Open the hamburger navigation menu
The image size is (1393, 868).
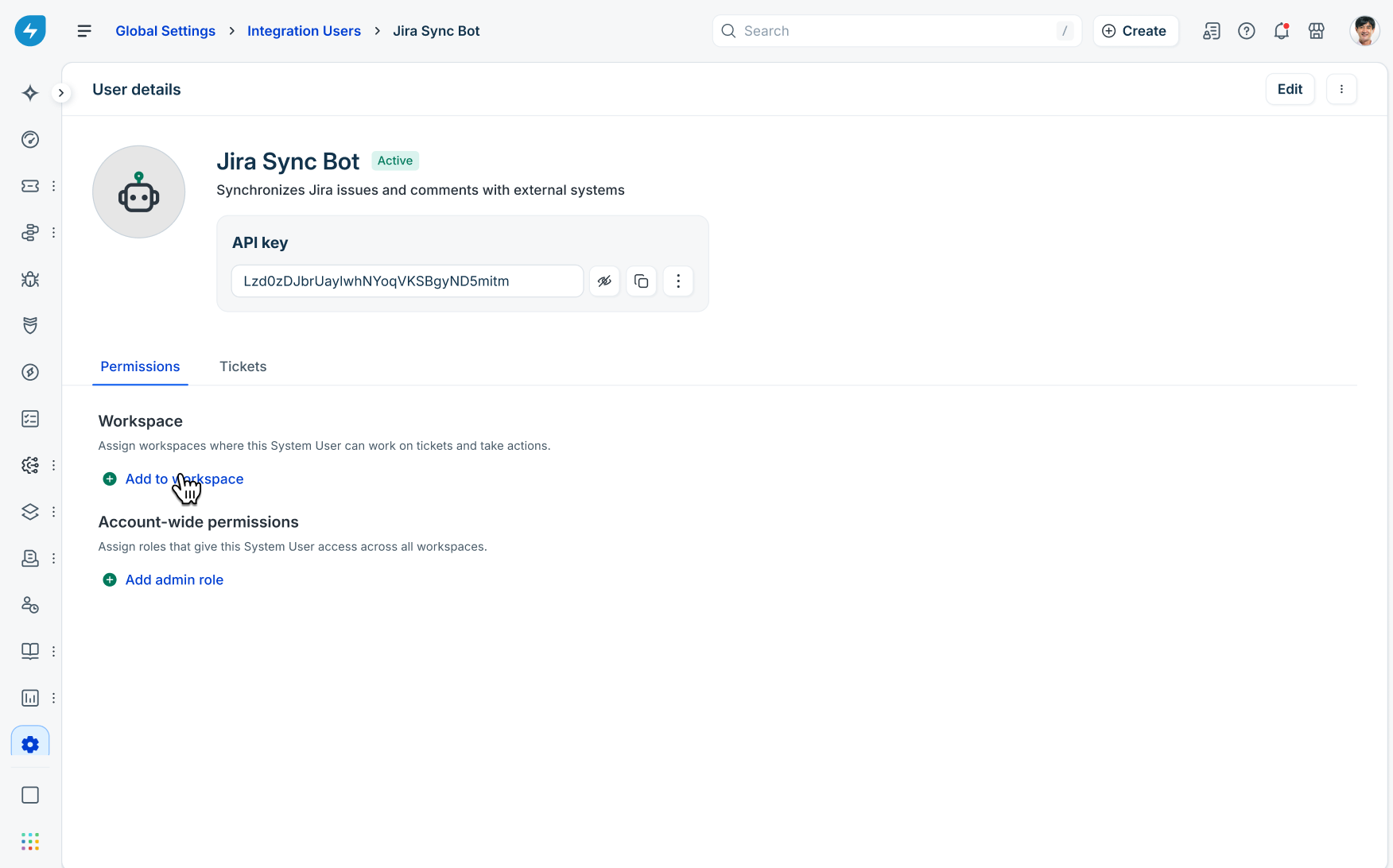click(x=84, y=31)
